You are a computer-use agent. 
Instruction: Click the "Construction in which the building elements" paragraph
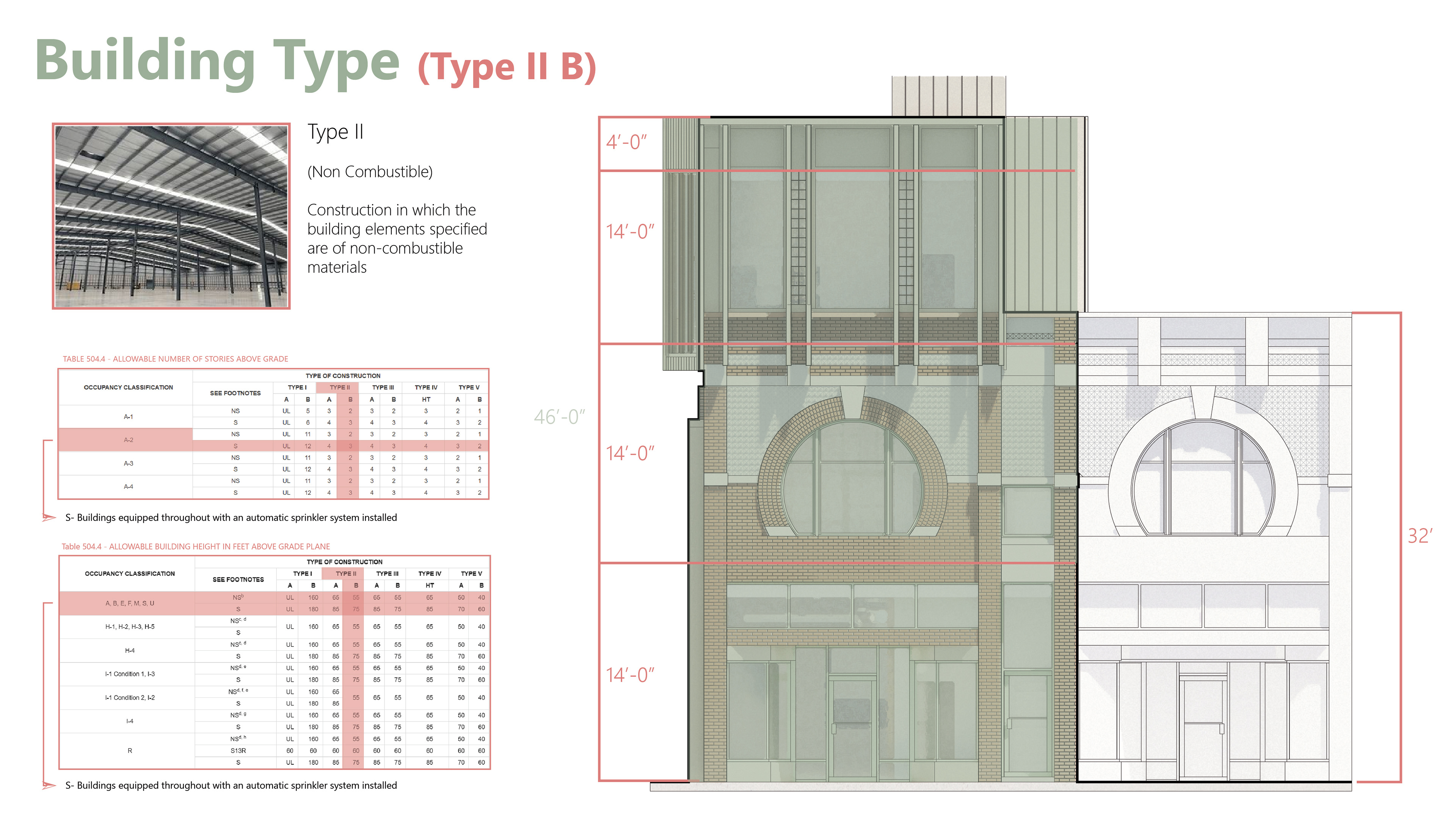(397, 238)
